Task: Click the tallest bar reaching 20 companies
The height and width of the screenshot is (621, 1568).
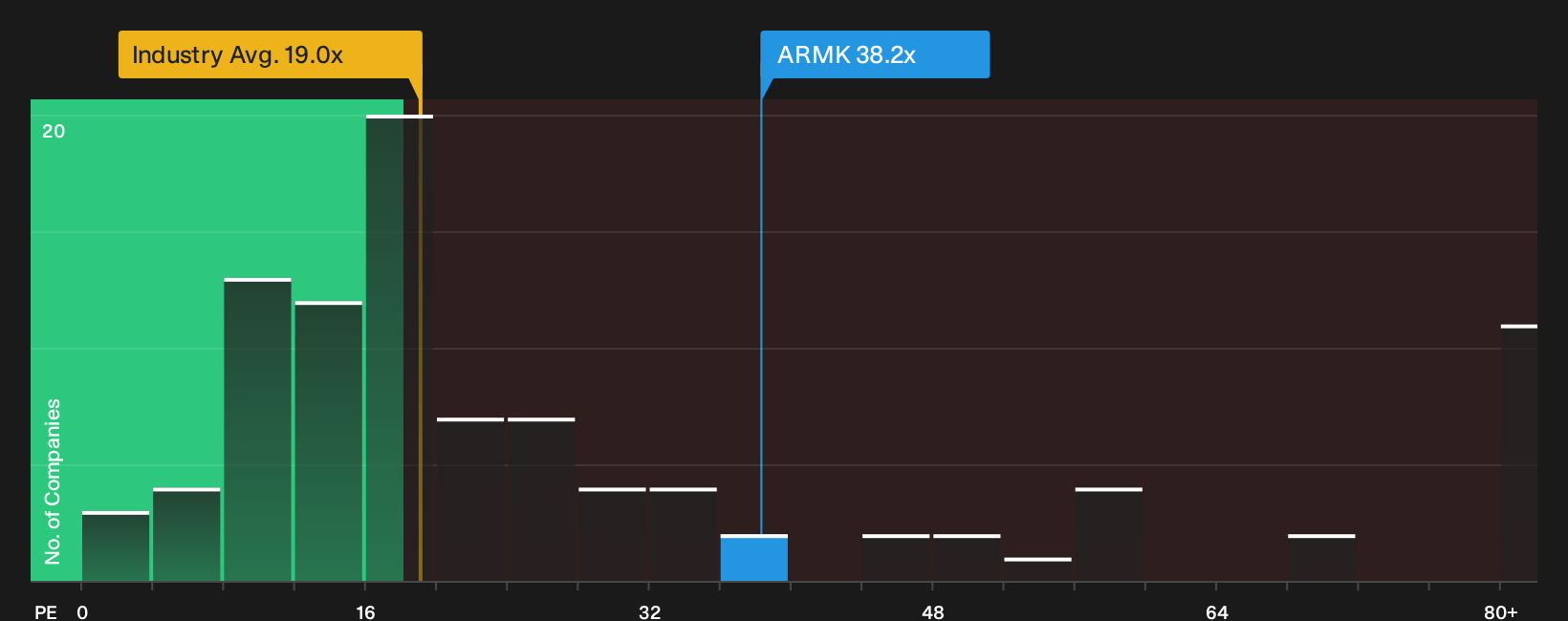Action: pos(399,348)
